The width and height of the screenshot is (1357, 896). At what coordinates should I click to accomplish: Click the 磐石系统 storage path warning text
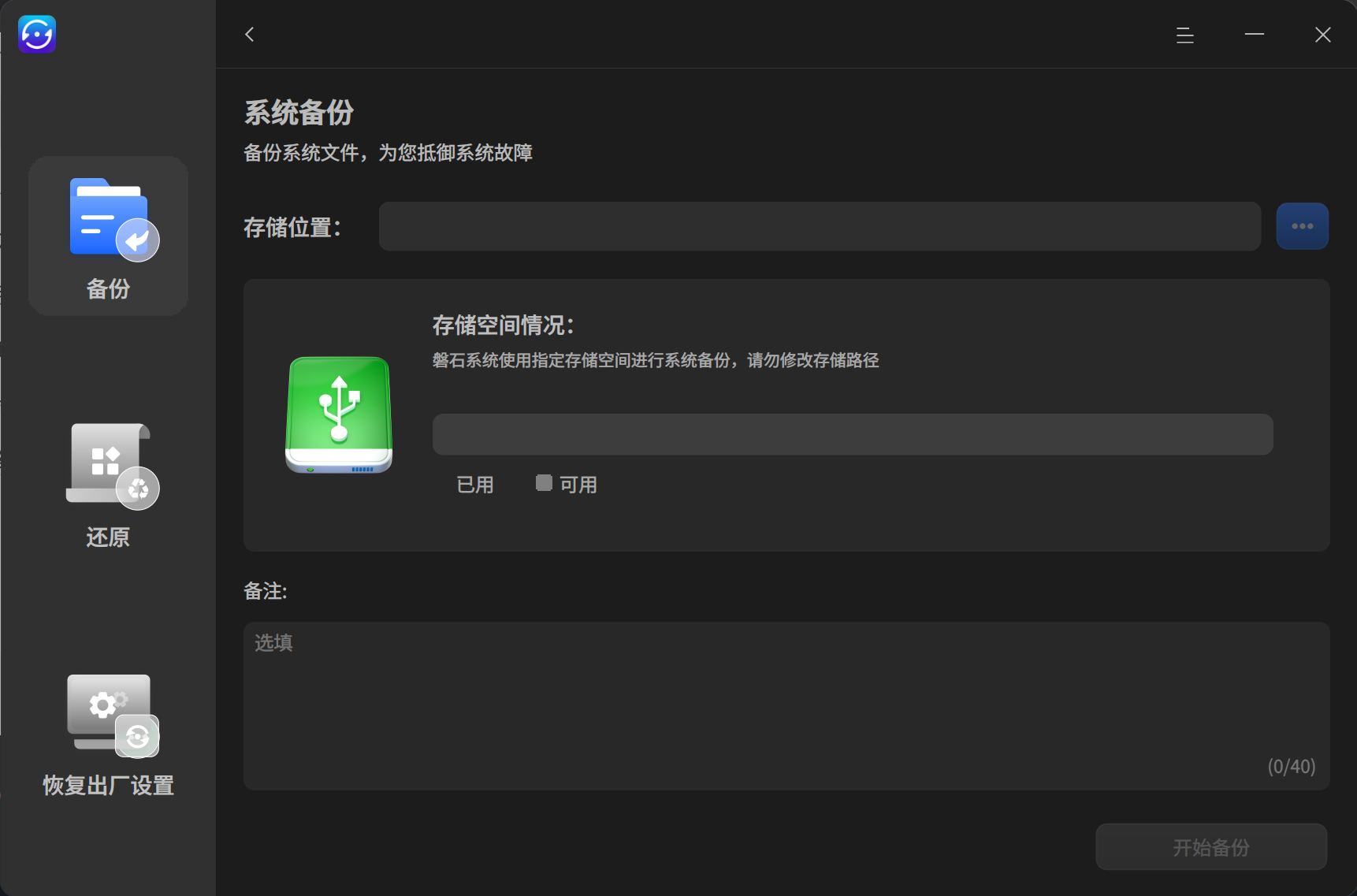point(656,360)
